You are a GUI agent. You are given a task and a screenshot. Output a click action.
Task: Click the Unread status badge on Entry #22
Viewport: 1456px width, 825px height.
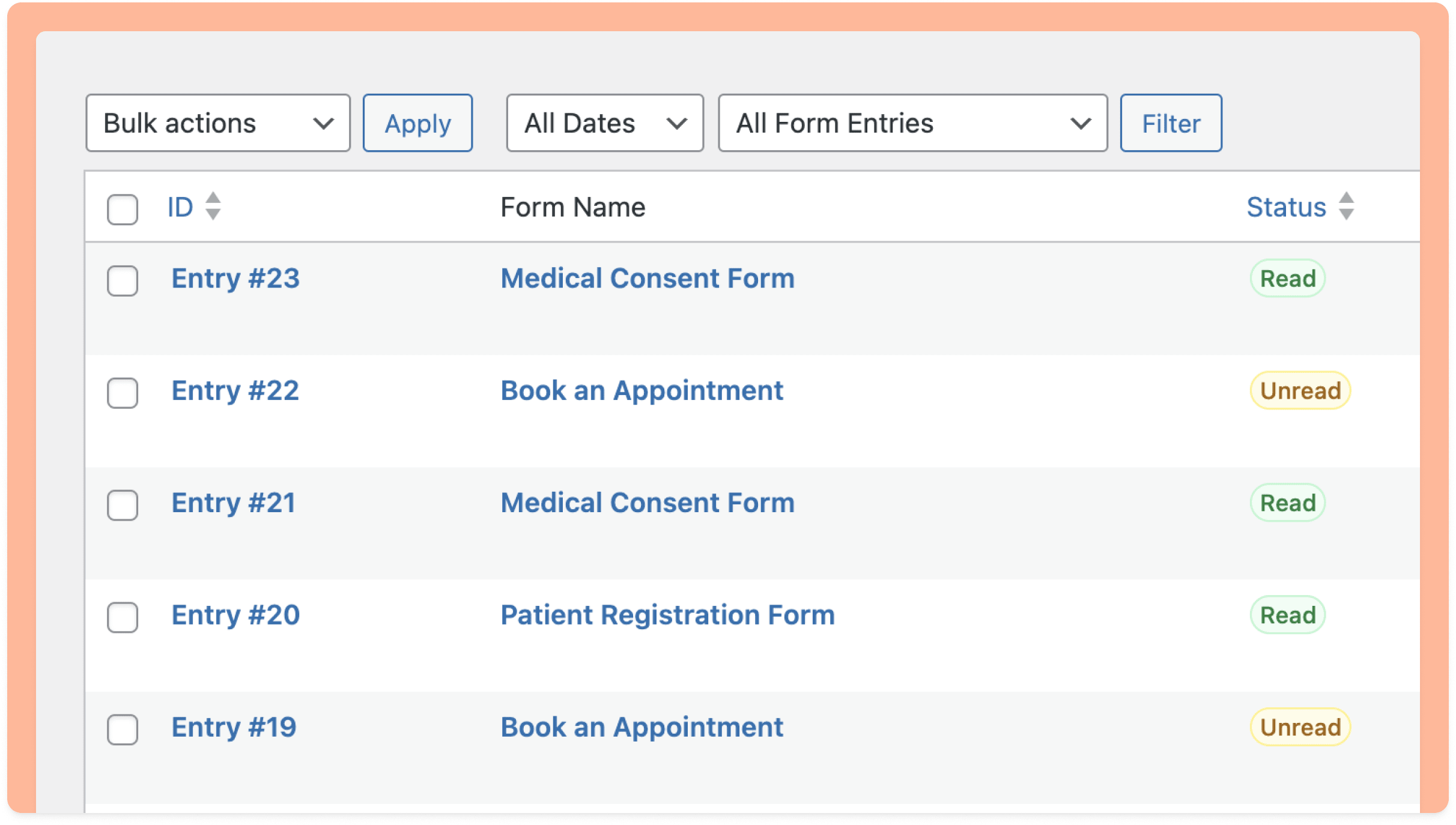click(x=1300, y=390)
